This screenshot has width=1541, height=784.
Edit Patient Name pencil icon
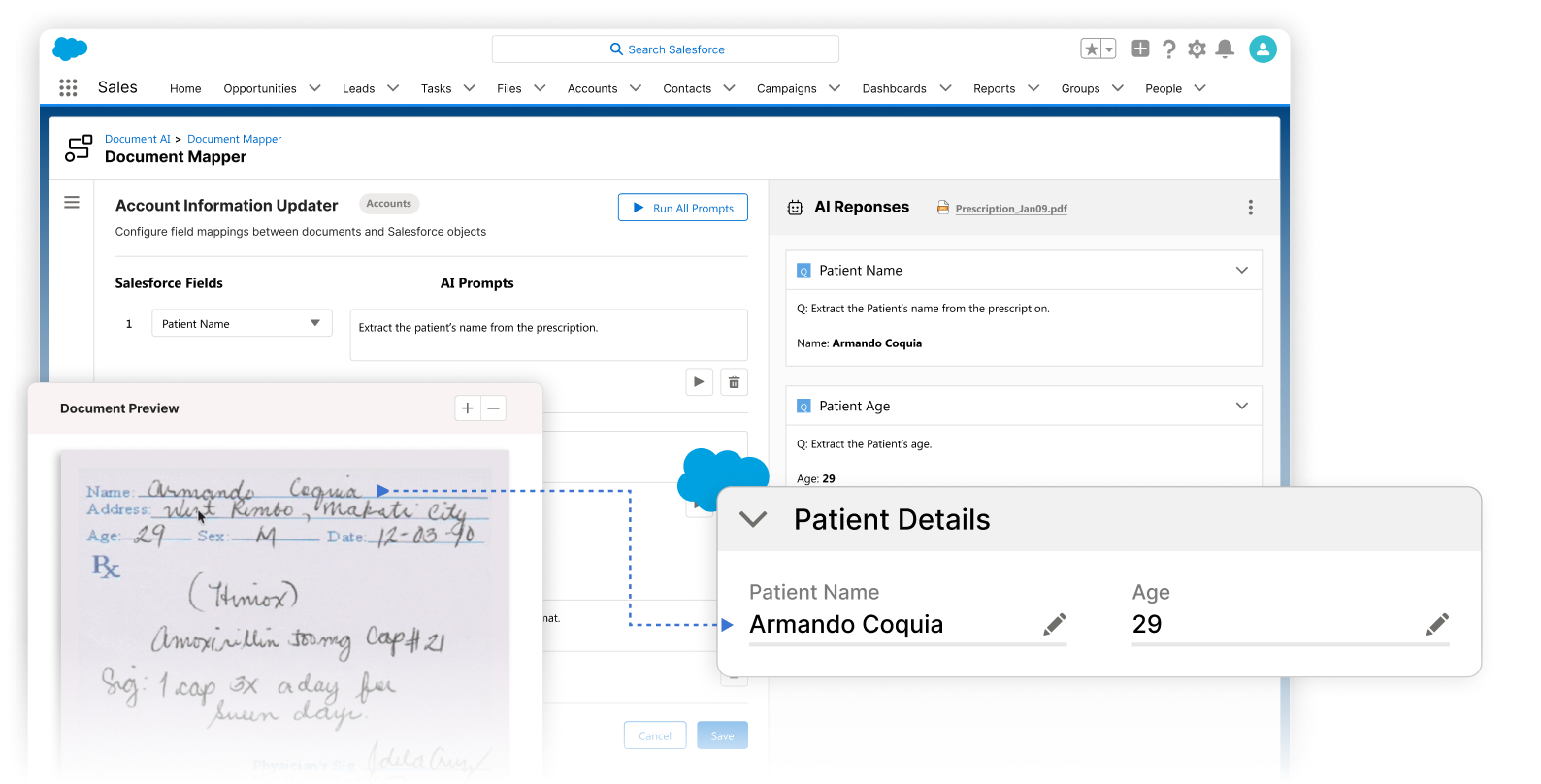click(x=1054, y=625)
